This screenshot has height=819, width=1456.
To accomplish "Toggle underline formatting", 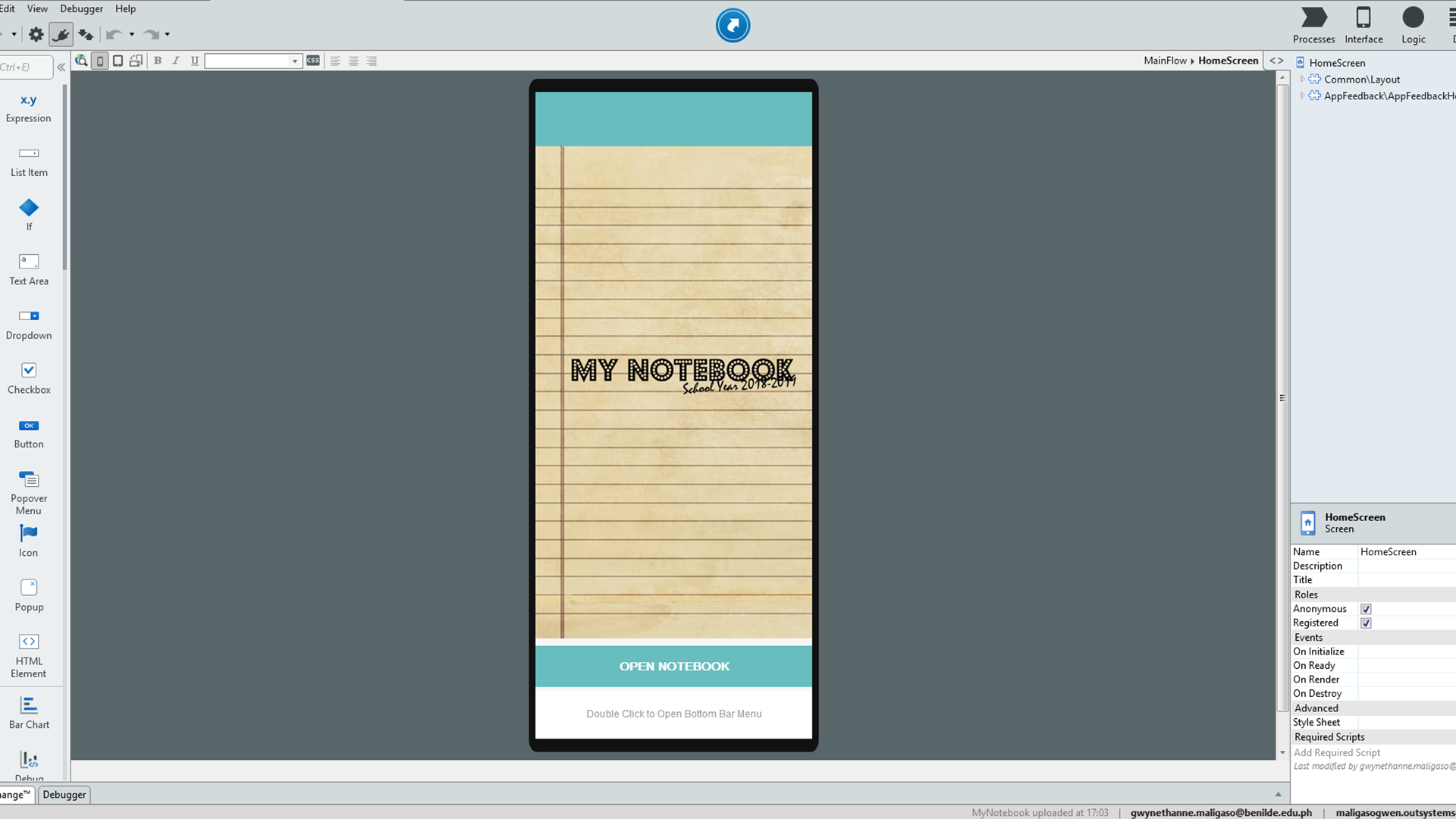I will coord(194,61).
